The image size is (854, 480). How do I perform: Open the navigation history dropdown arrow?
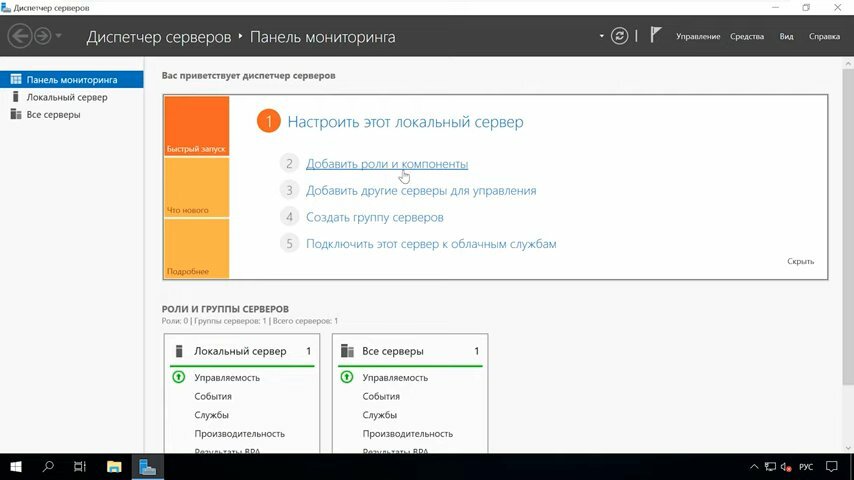(58, 37)
